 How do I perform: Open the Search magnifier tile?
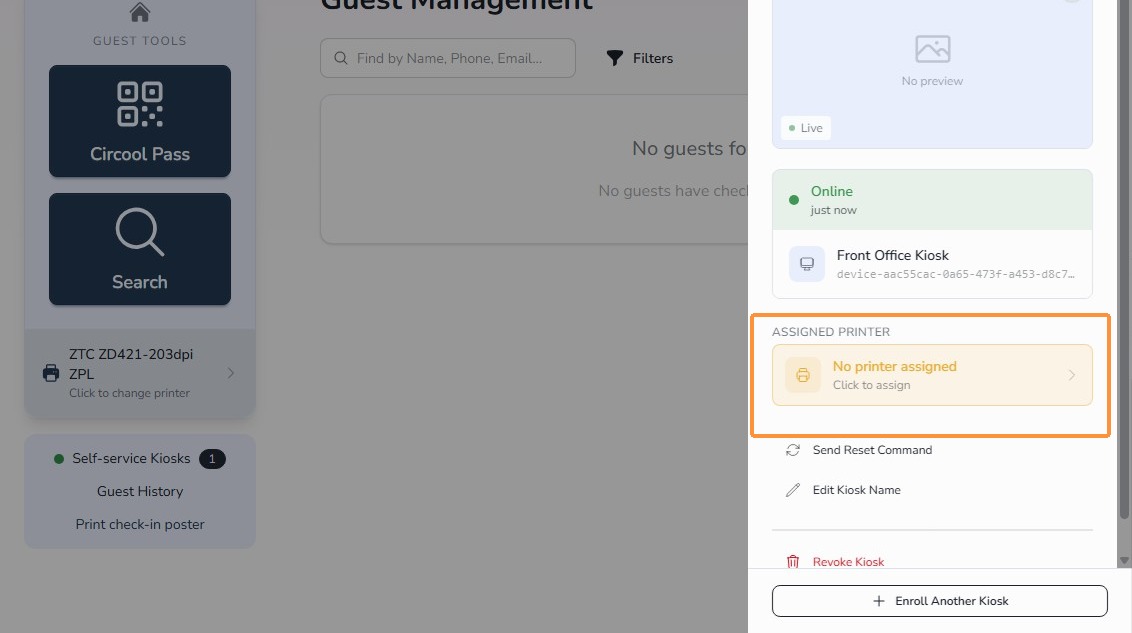(x=140, y=248)
